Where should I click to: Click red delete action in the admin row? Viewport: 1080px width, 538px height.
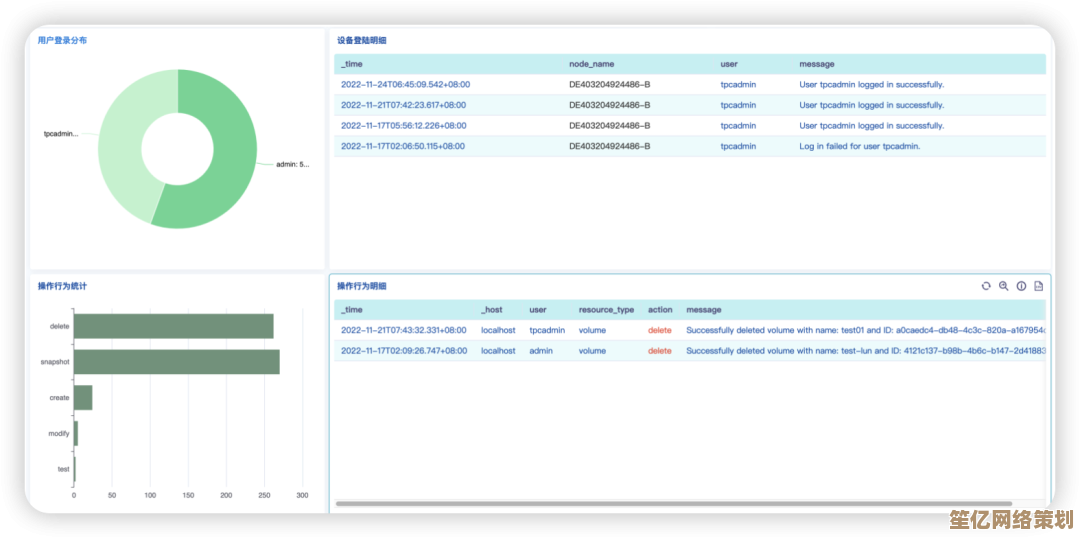(x=660, y=351)
